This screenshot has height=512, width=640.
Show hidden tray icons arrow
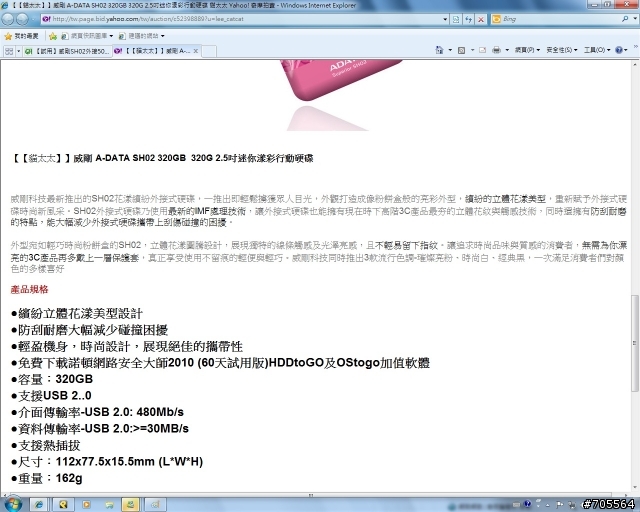tap(548, 505)
